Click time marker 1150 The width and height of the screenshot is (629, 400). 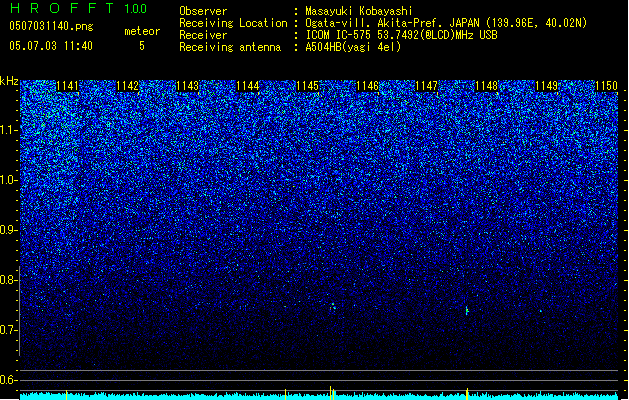point(607,86)
